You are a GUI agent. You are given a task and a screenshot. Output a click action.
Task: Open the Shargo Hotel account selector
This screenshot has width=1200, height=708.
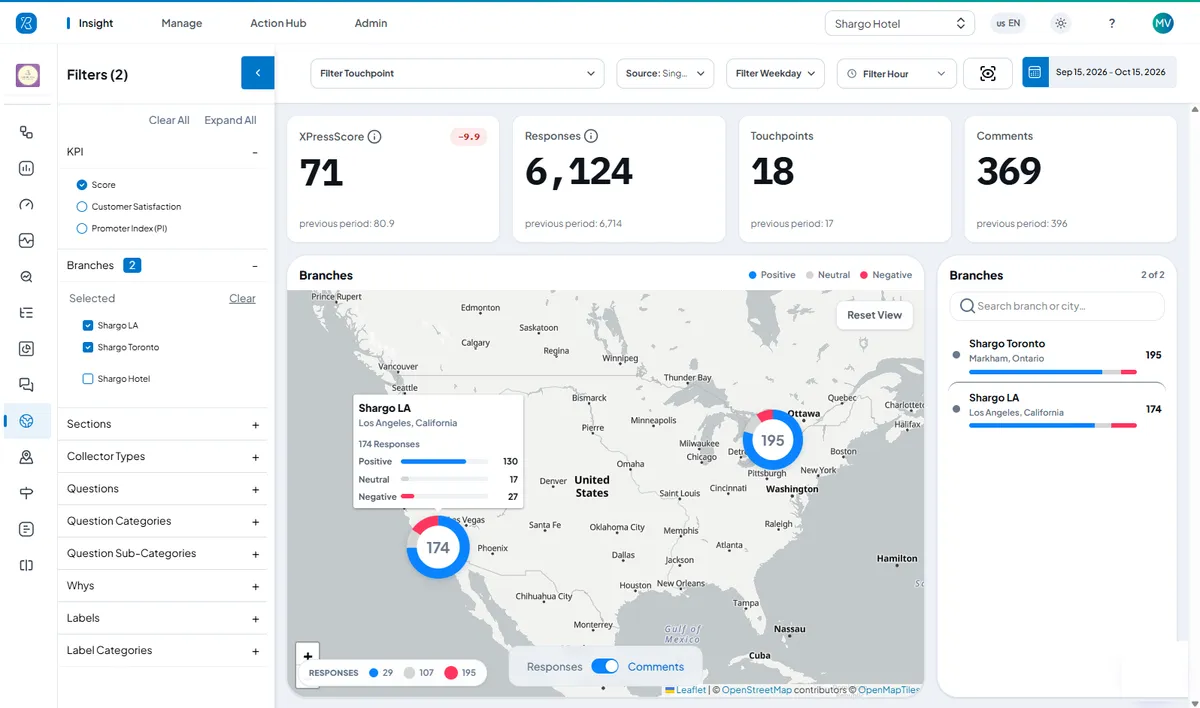tap(900, 23)
